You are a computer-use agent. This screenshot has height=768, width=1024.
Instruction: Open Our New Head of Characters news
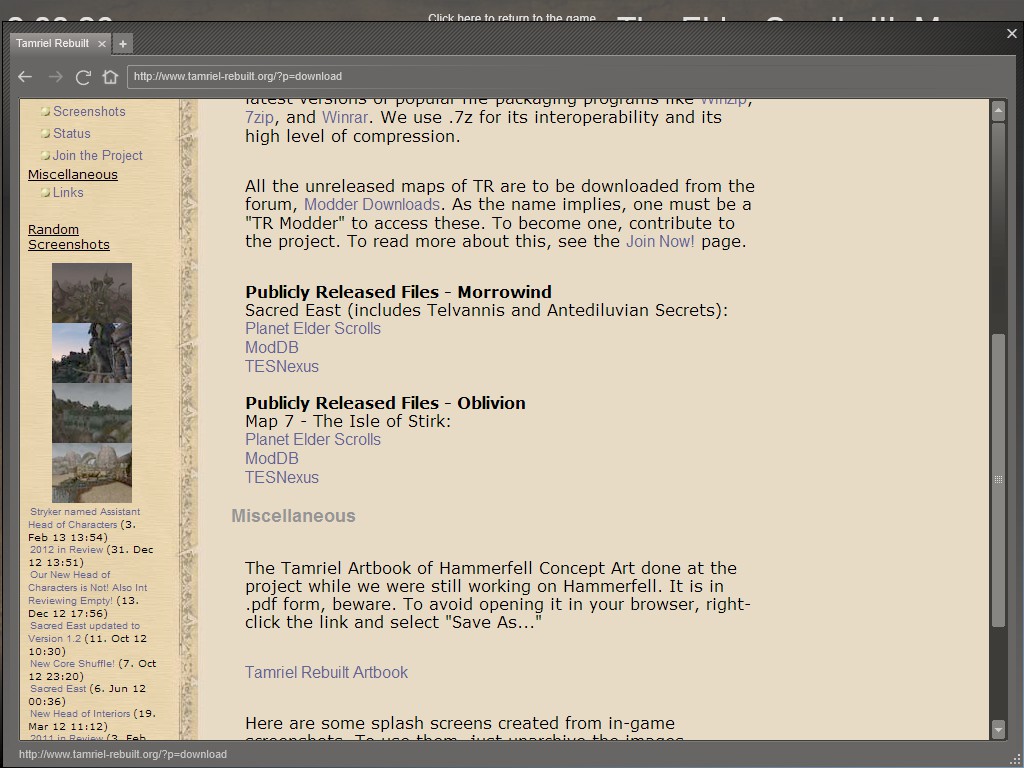(x=88, y=588)
